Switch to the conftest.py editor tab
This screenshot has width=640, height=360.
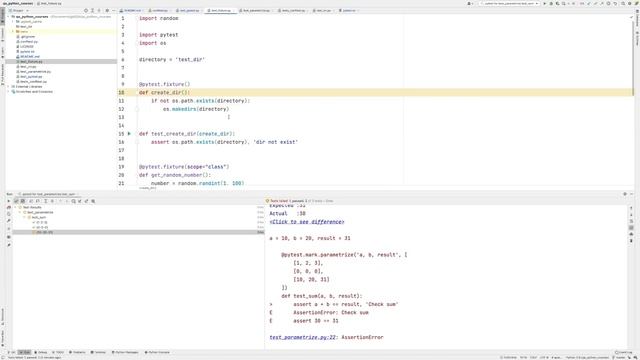tap(158, 10)
